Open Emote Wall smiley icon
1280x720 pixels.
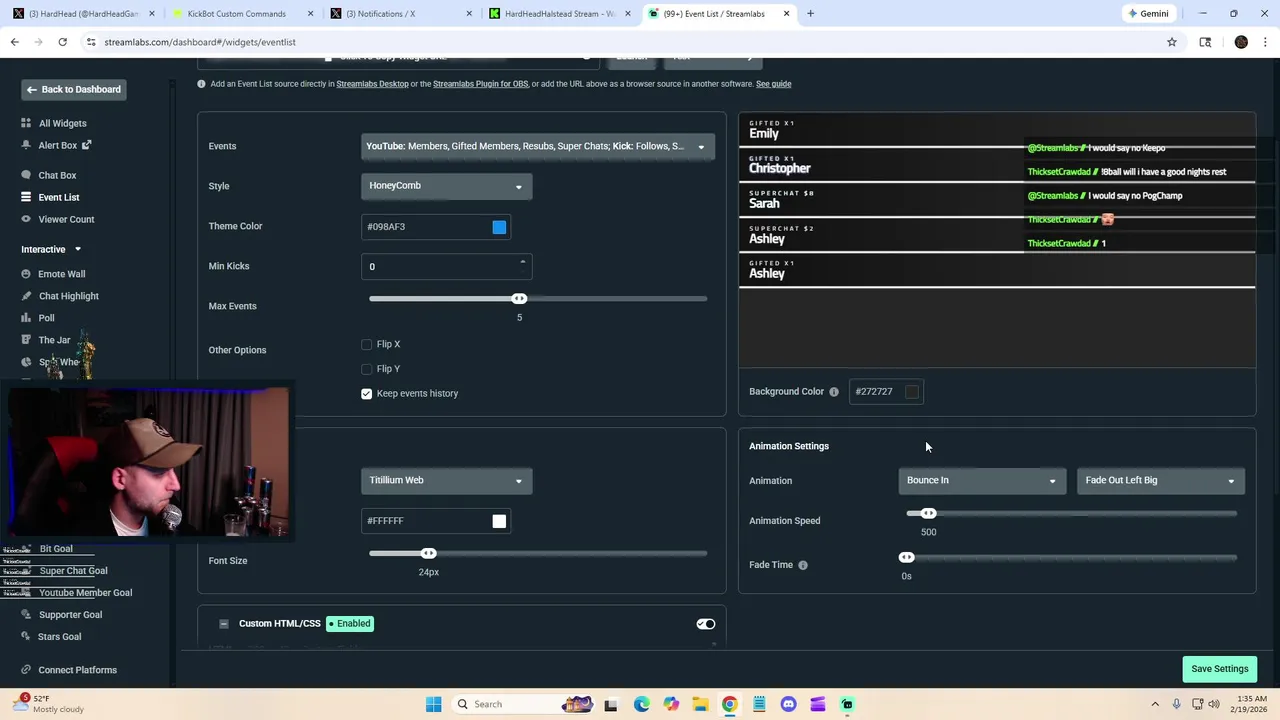click(26, 274)
